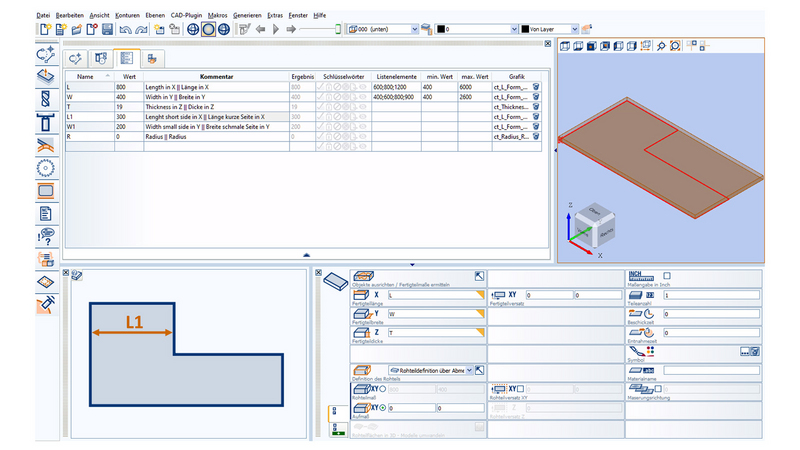
Task: Select the saw blade icon in sidebar
Action: pyautogui.click(x=45, y=168)
